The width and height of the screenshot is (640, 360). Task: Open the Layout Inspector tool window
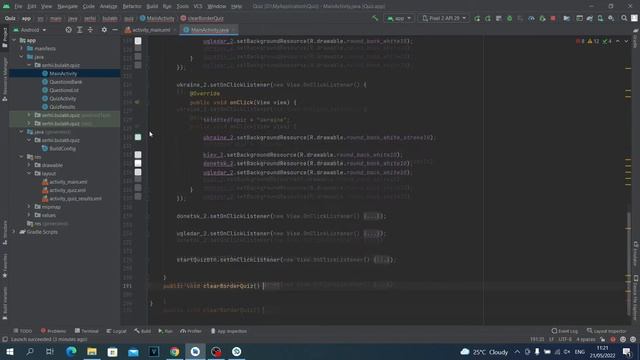607,331
